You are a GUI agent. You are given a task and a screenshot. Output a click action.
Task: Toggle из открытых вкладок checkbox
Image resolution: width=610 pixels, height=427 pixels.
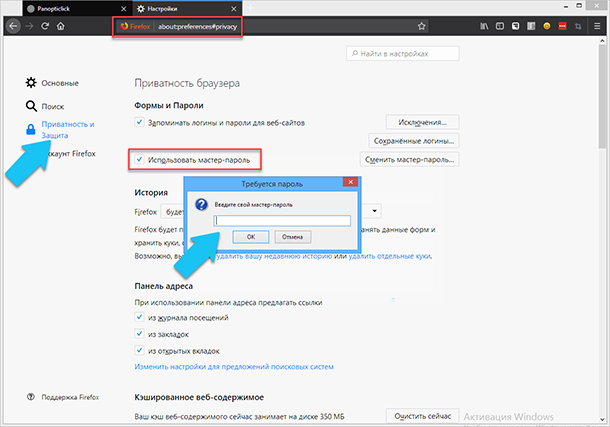pos(139,350)
